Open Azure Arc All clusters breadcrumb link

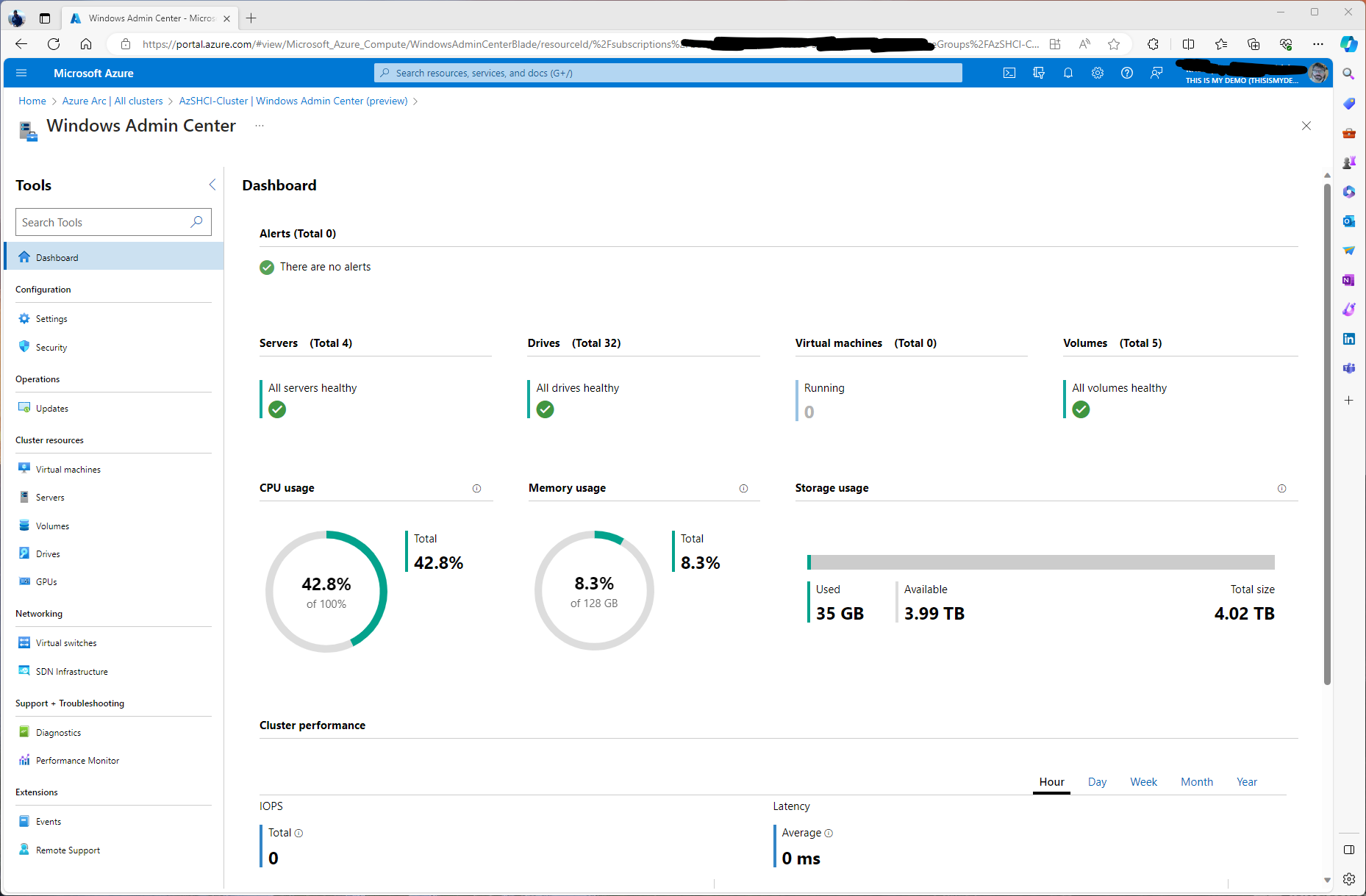[112, 101]
